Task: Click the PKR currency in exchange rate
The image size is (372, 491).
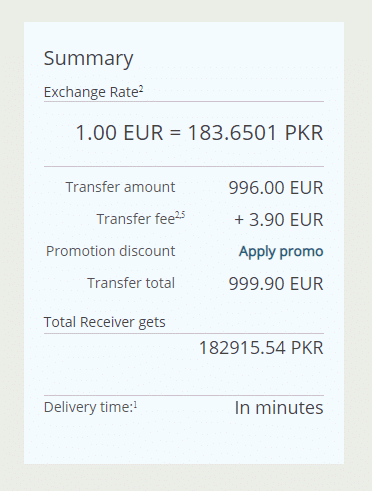Action: click(x=304, y=133)
